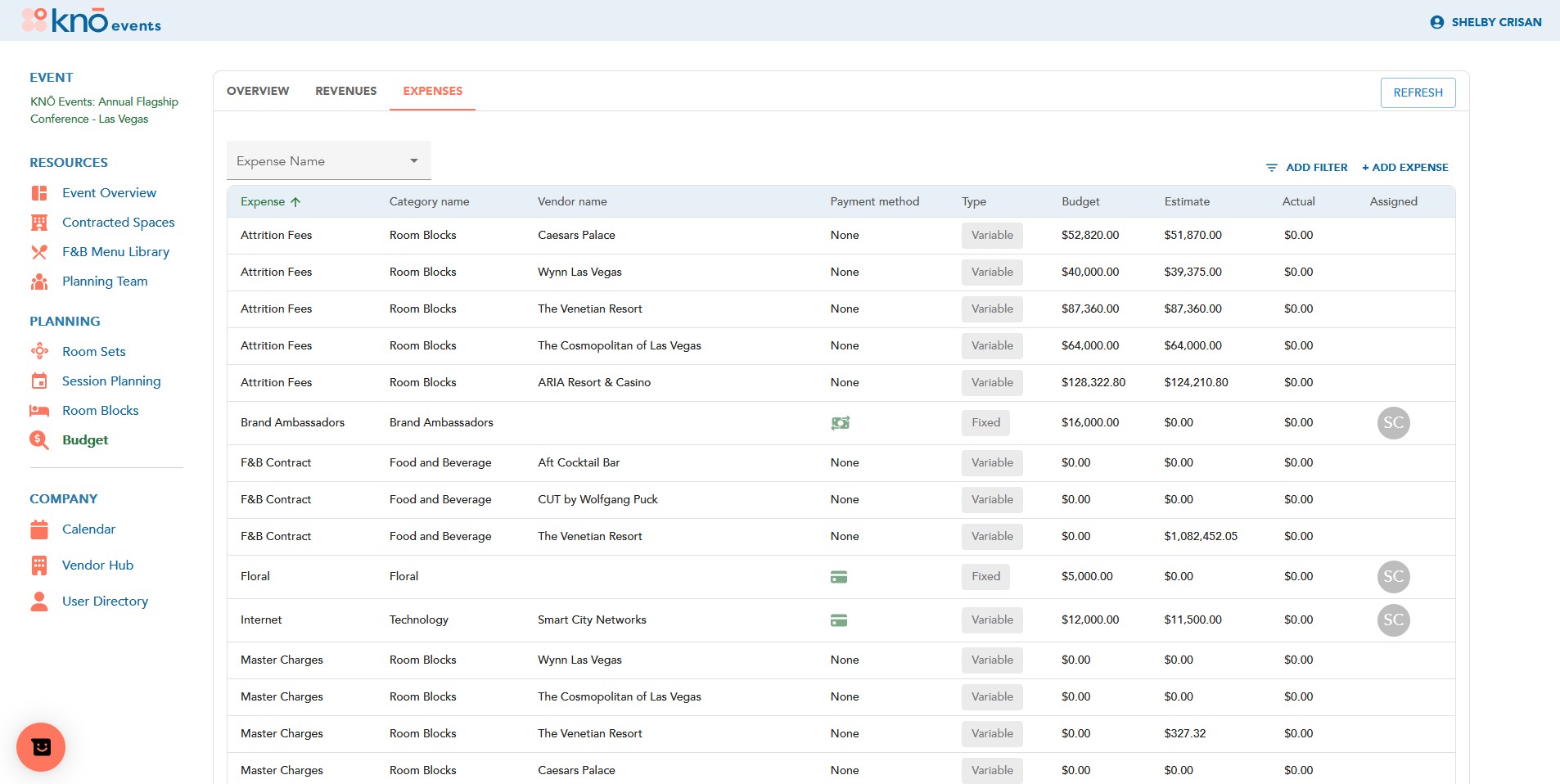Click CUT by Wolfgang Puck vendor cell
The width and height of the screenshot is (1560, 784).
pos(597,500)
